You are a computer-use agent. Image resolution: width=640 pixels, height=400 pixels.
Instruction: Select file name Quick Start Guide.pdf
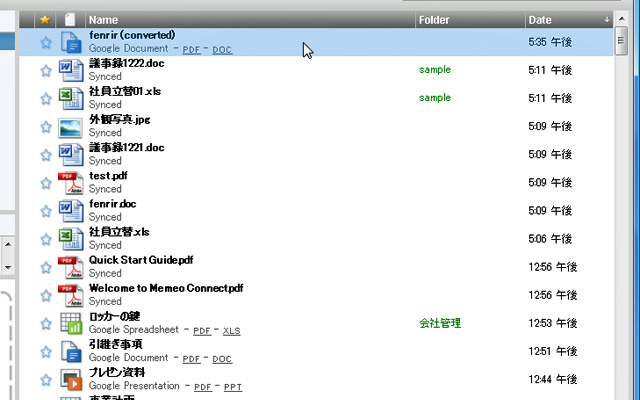coord(141,260)
